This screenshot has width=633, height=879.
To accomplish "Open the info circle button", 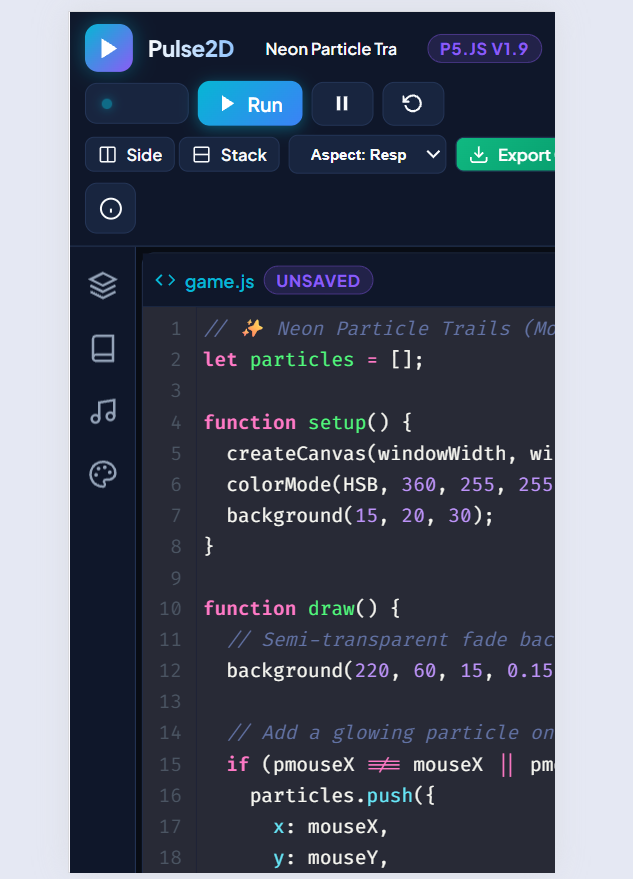I will (110, 209).
